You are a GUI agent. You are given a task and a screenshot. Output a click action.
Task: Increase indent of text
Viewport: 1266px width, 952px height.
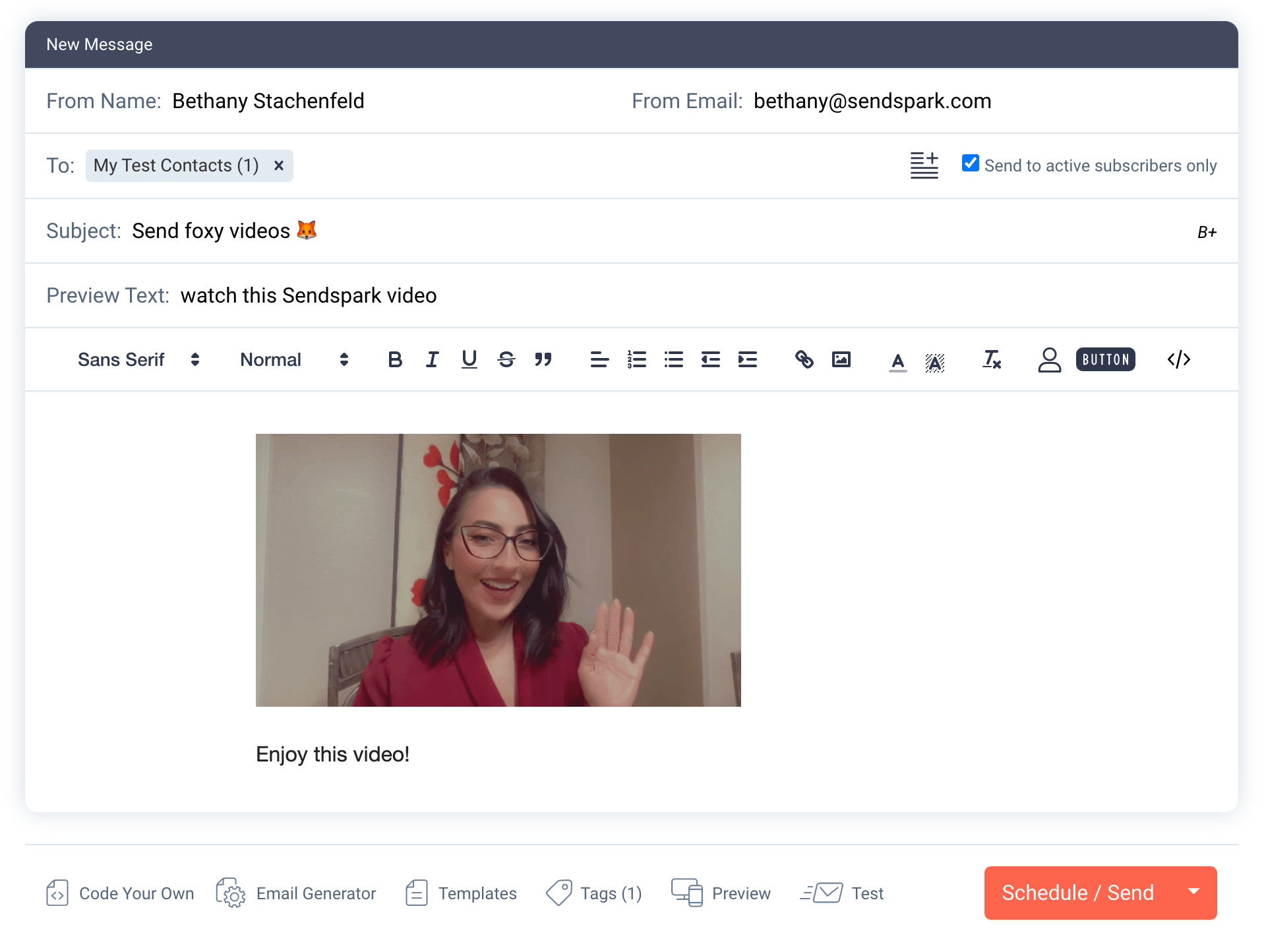[747, 359]
